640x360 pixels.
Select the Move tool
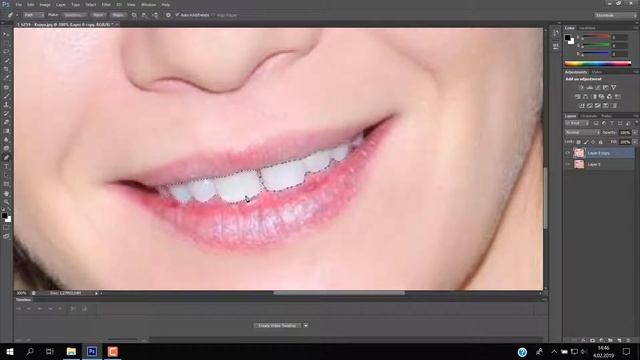[6, 34]
